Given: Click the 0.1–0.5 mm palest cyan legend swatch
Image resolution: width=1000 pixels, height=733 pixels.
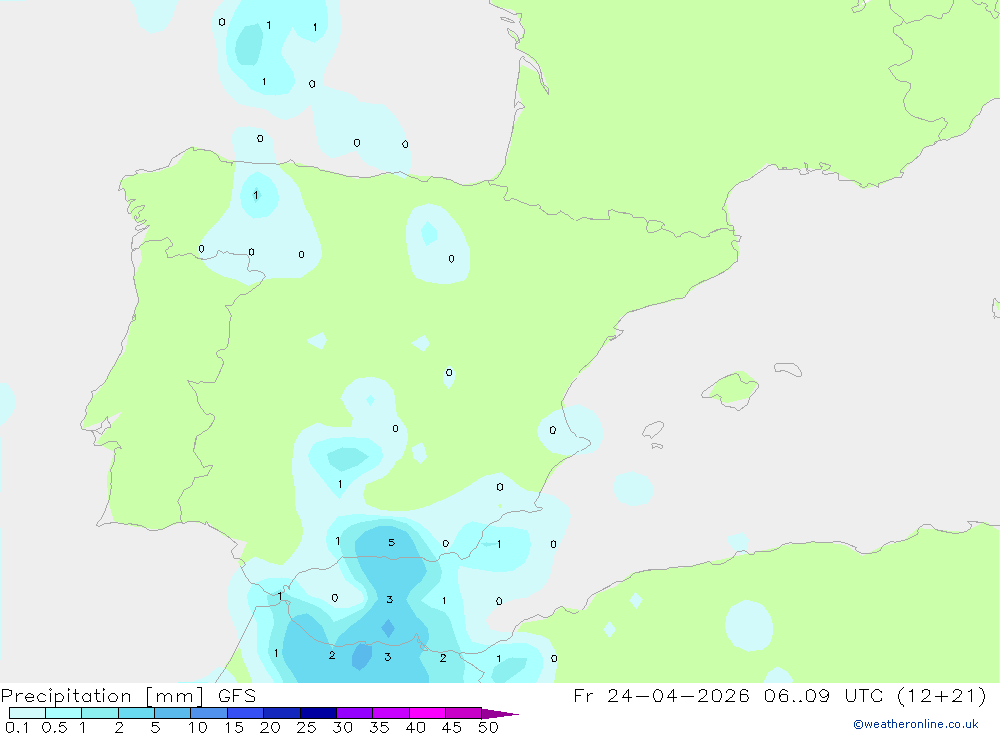Looking at the screenshot, I should click(x=27, y=713).
